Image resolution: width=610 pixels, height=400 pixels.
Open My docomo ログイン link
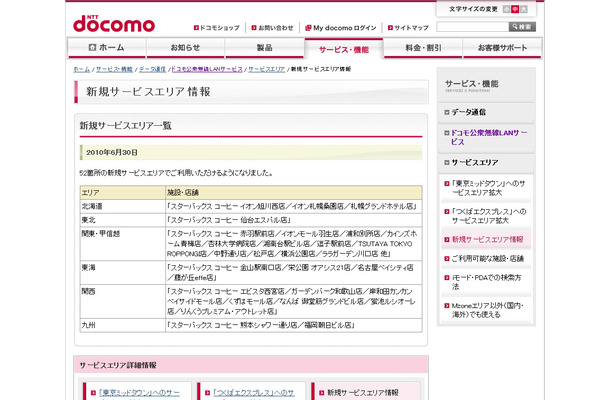[x=345, y=28]
